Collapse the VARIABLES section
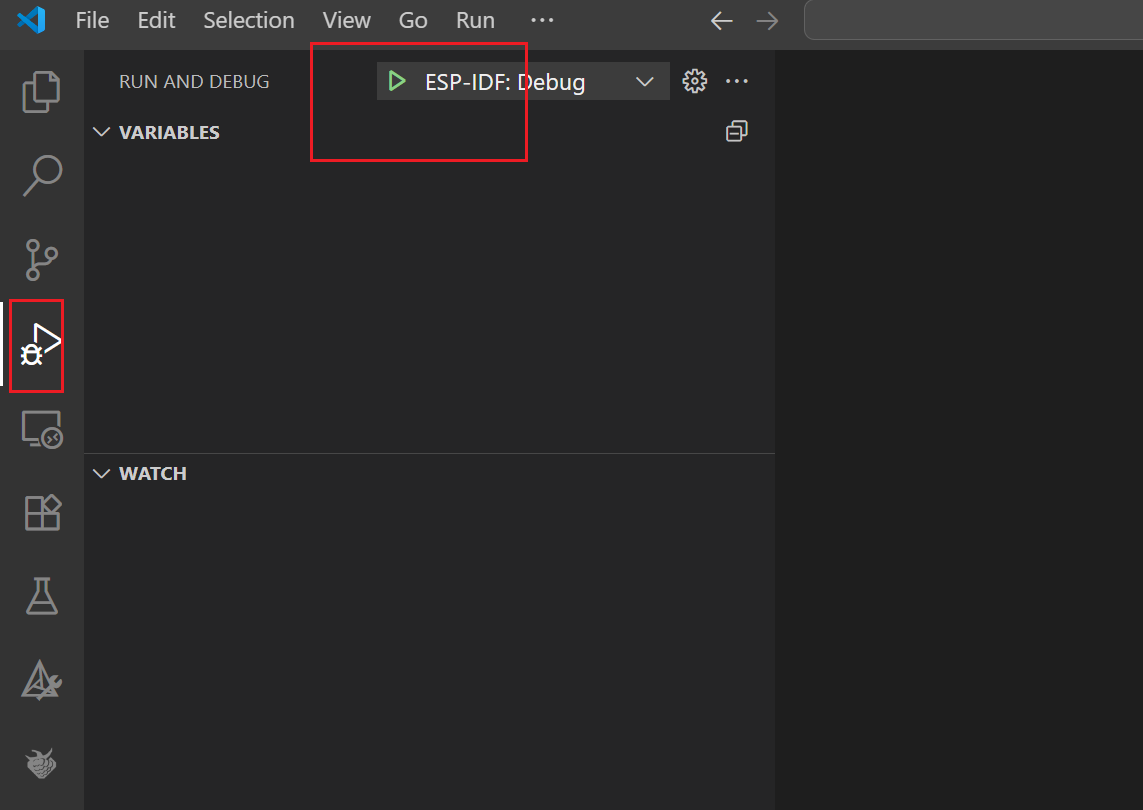Screen dimensions: 1143x810 pyautogui.click(x=101, y=131)
